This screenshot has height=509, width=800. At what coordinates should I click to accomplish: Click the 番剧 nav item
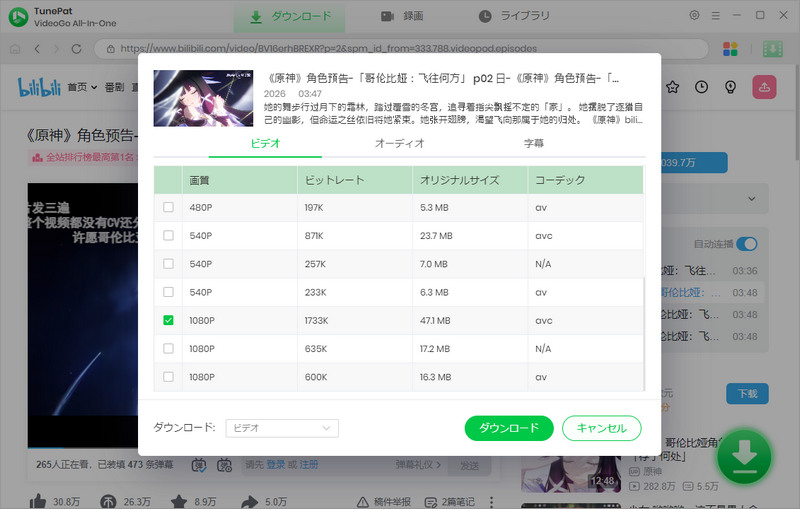point(114,87)
